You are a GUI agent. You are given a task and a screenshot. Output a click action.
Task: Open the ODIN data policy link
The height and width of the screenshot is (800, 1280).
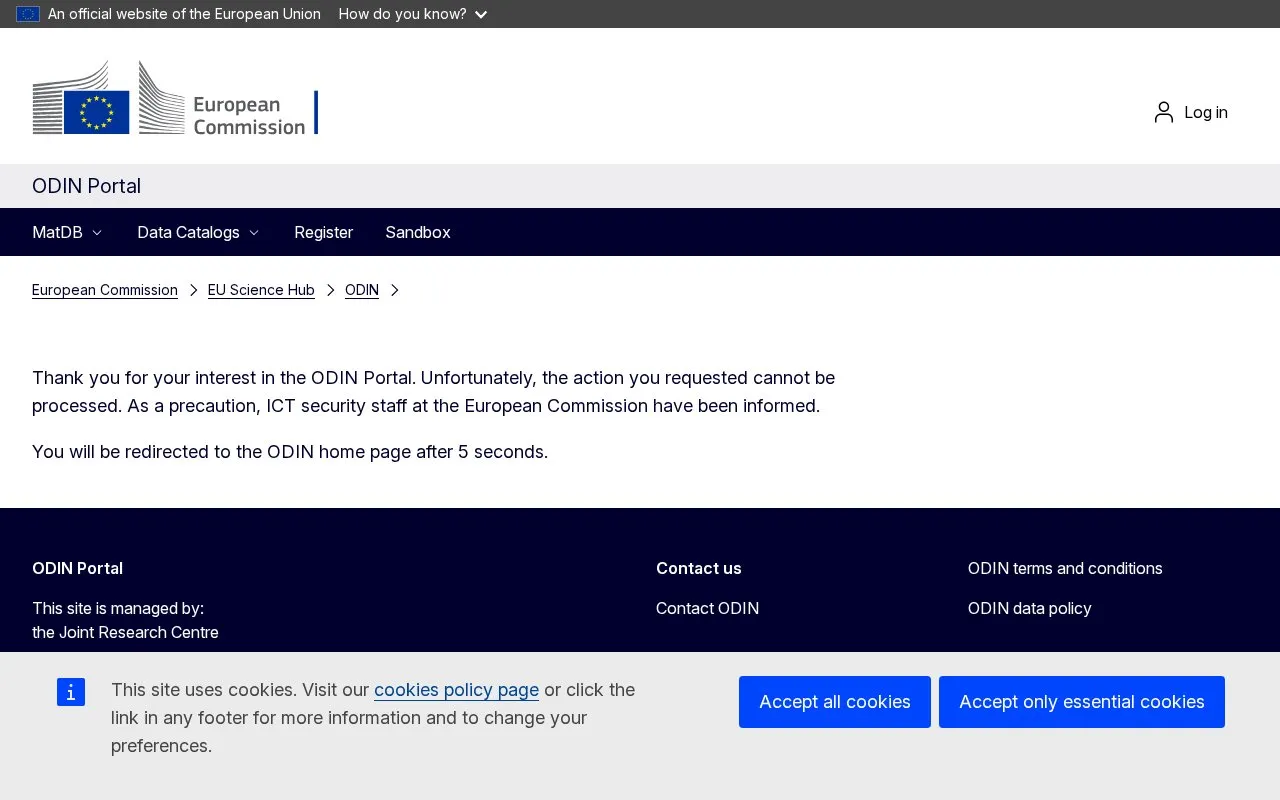point(1029,608)
